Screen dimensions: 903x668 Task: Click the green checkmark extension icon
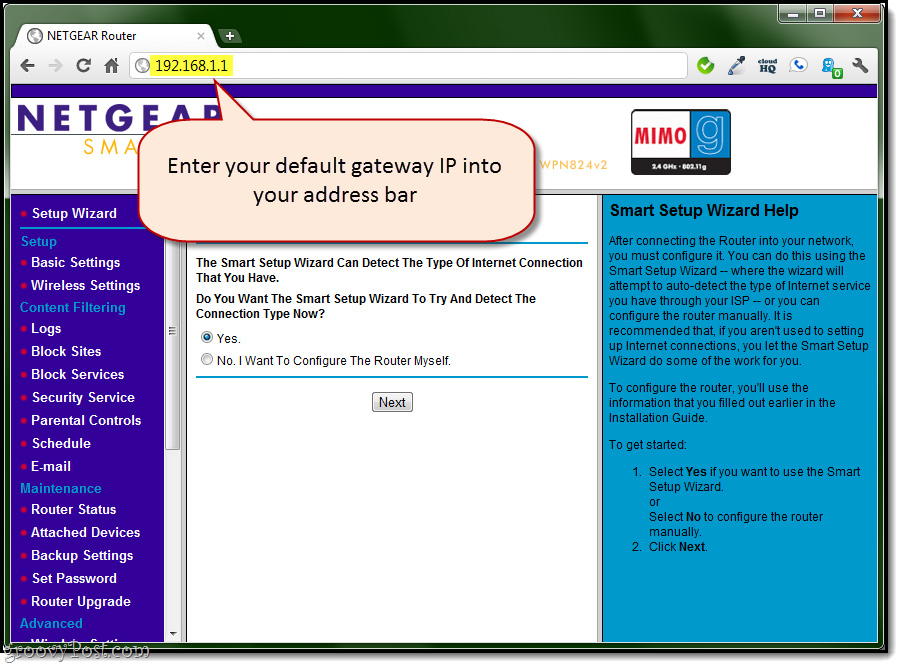click(x=706, y=64)
